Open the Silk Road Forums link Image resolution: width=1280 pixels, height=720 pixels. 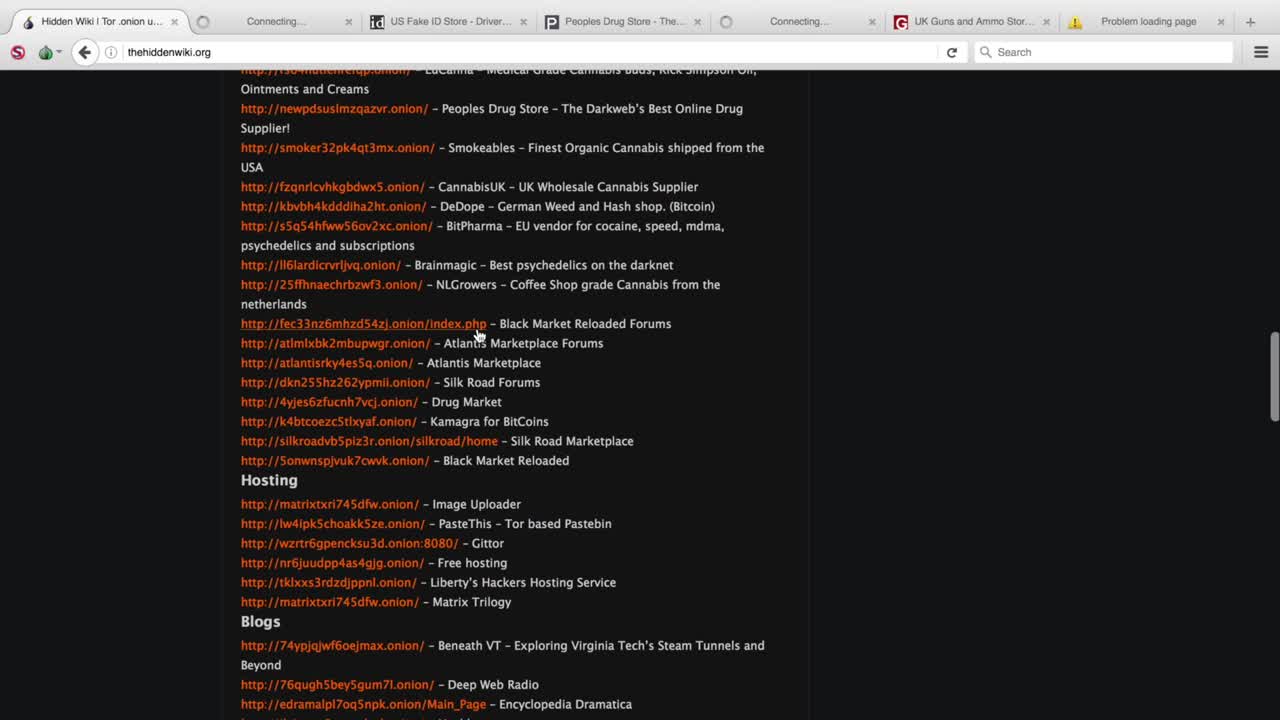click(336, 382)
